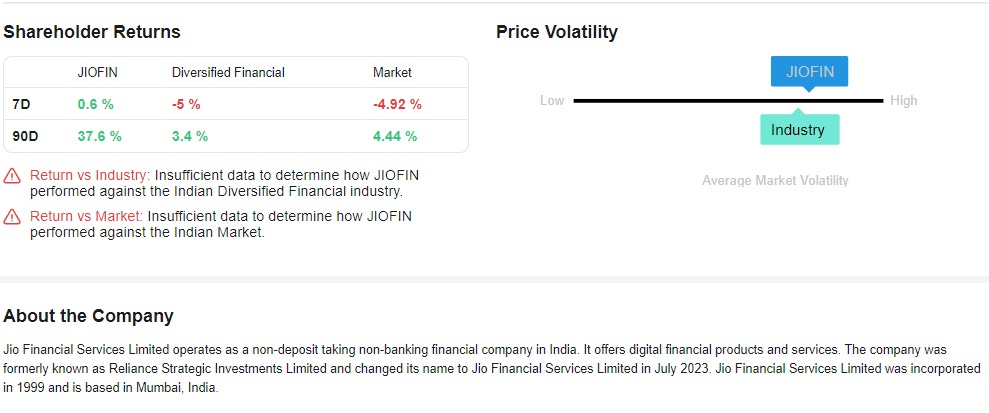The image size is (989, 413).
Task: Select the blue JIOFIN volatility marker
Action: (x=809, y=72)
